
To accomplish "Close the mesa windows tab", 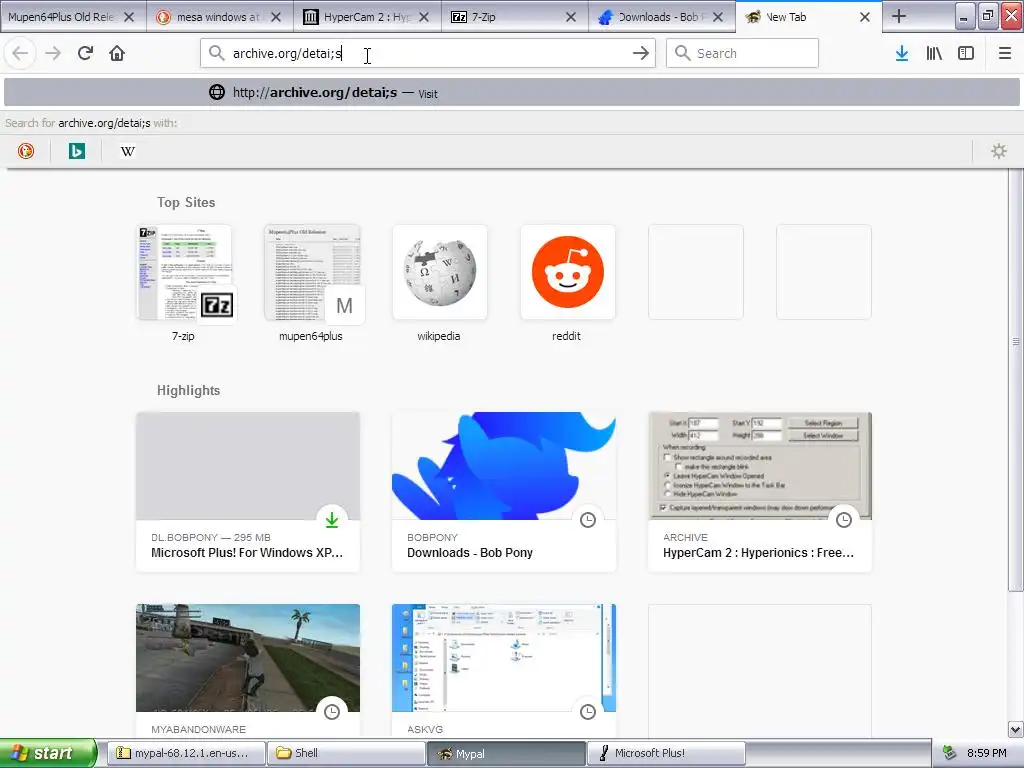I will point(276,17).
